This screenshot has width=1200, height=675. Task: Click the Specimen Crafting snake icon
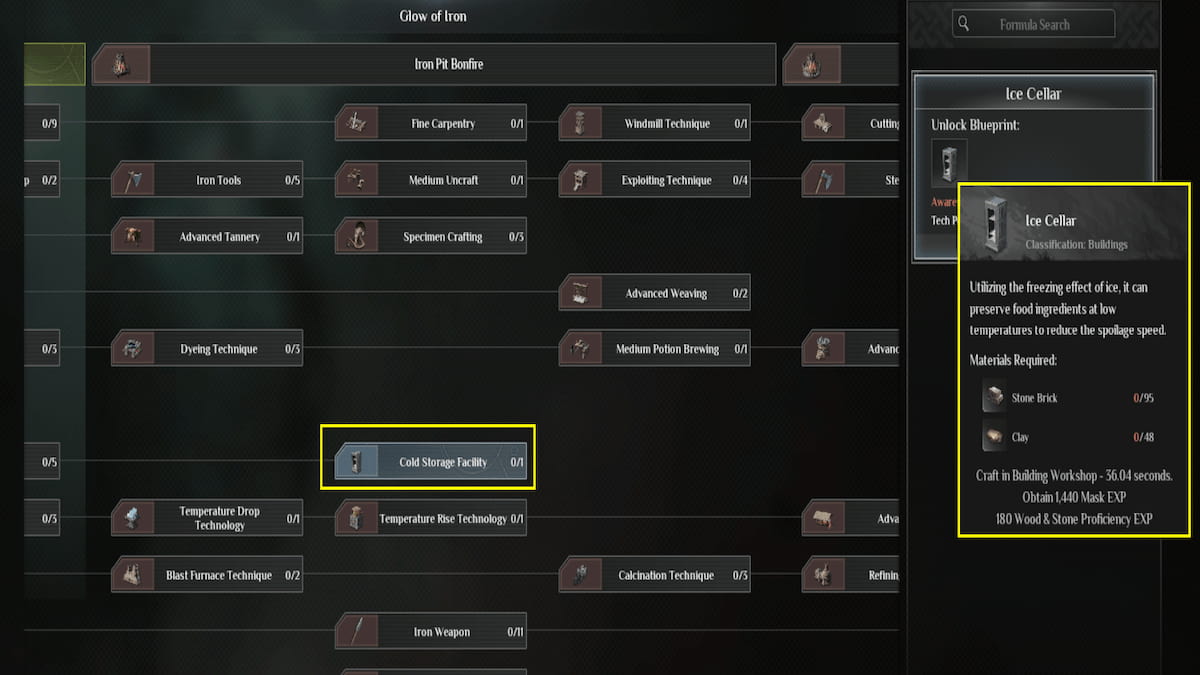coord(357,237)
